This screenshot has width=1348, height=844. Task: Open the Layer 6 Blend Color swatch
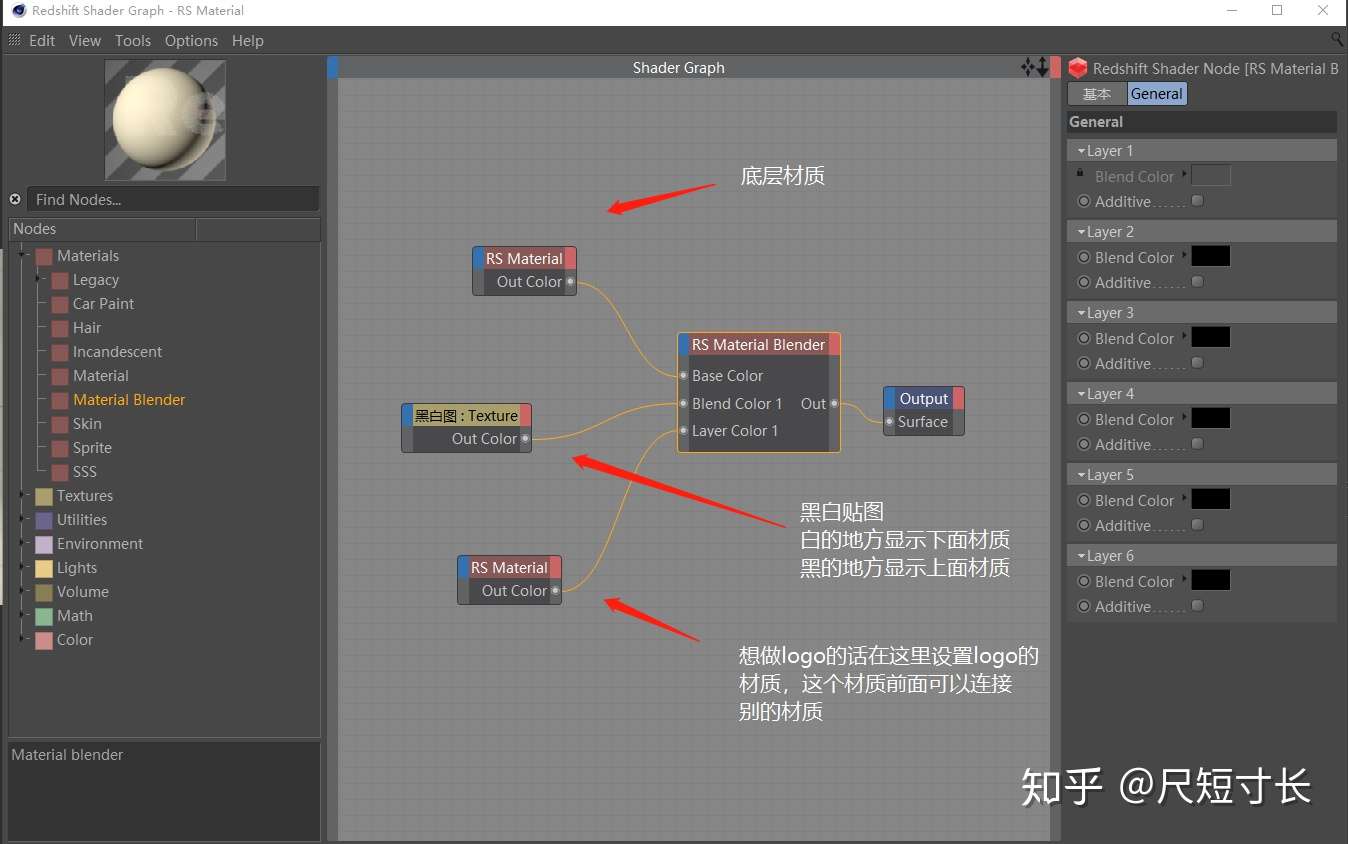click(1211, 581)
